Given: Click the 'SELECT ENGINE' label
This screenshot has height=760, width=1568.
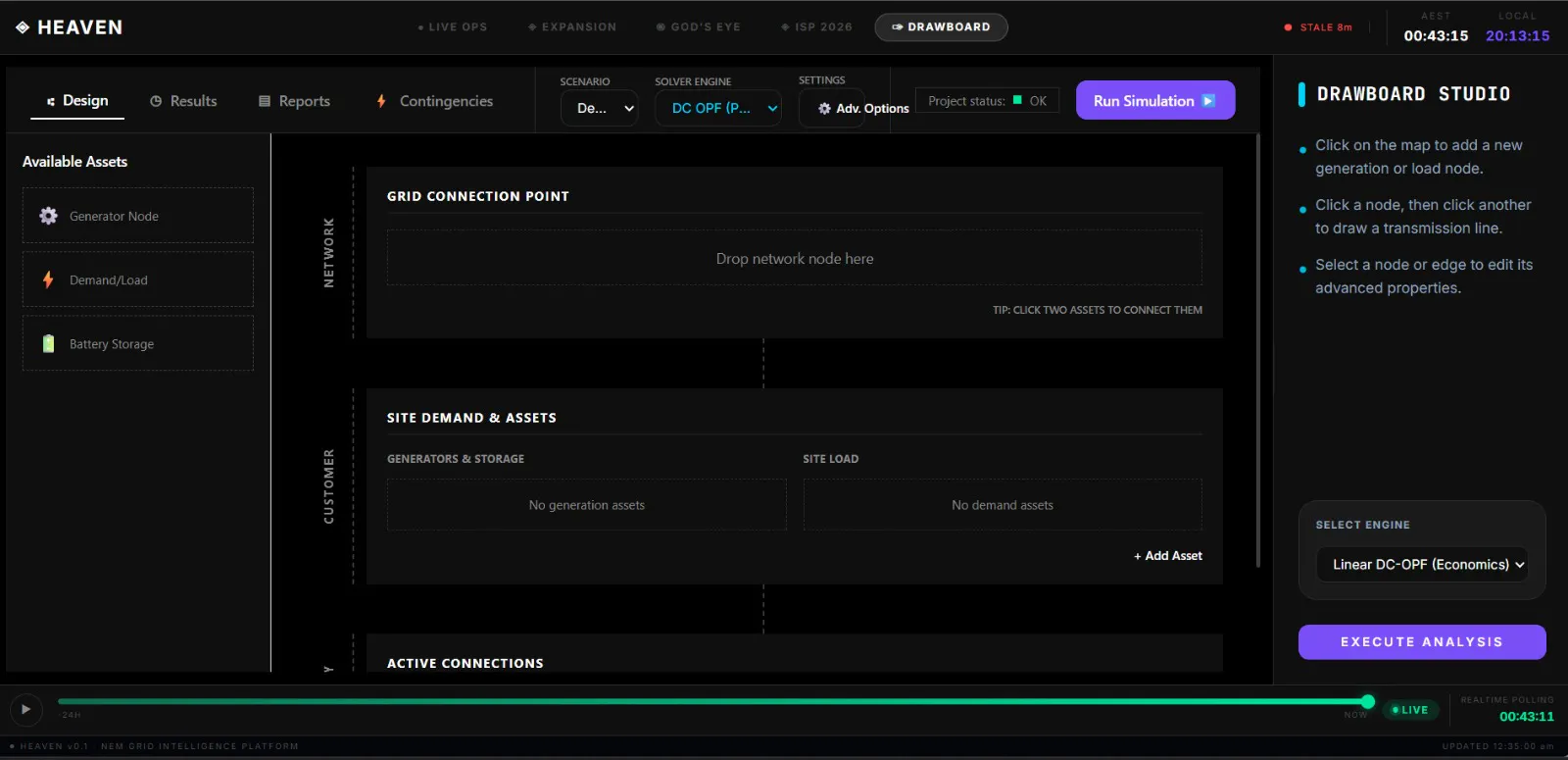Looking at the screenshot, I should [x=1362, y=526].
